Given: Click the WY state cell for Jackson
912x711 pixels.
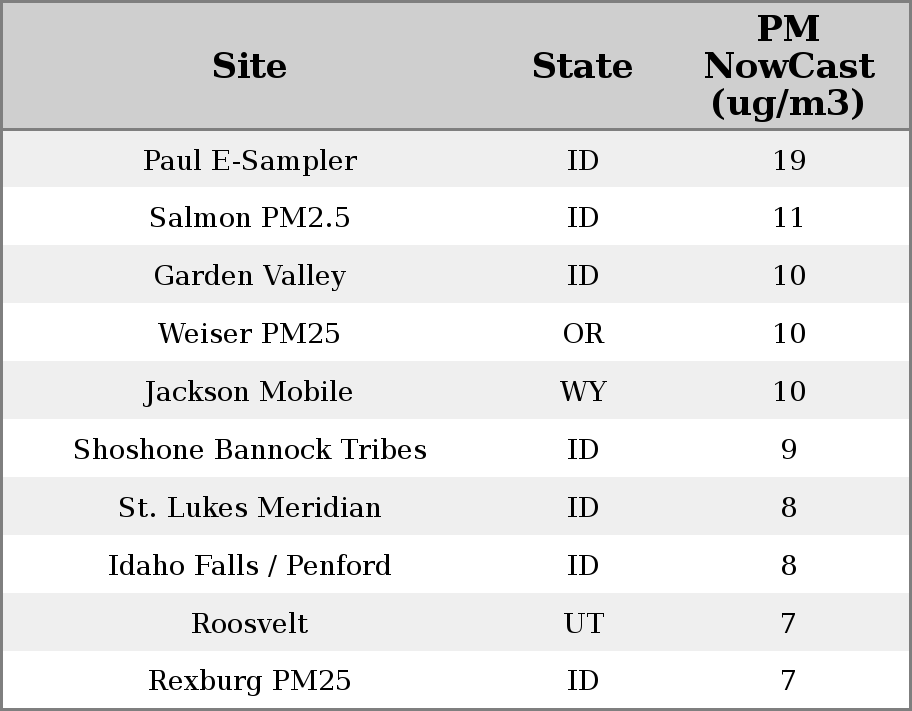Looking at the screenshot, I should (x=583, y=392).
